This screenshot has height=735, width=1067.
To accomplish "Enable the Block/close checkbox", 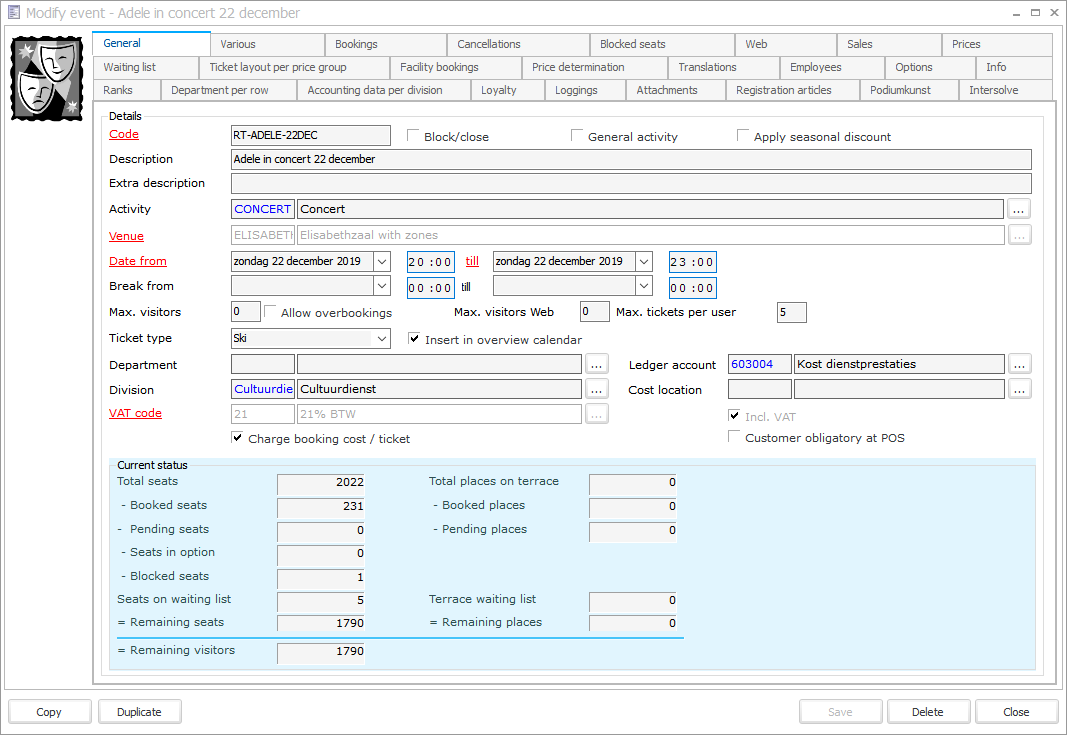I will click(x=414, y=136).
